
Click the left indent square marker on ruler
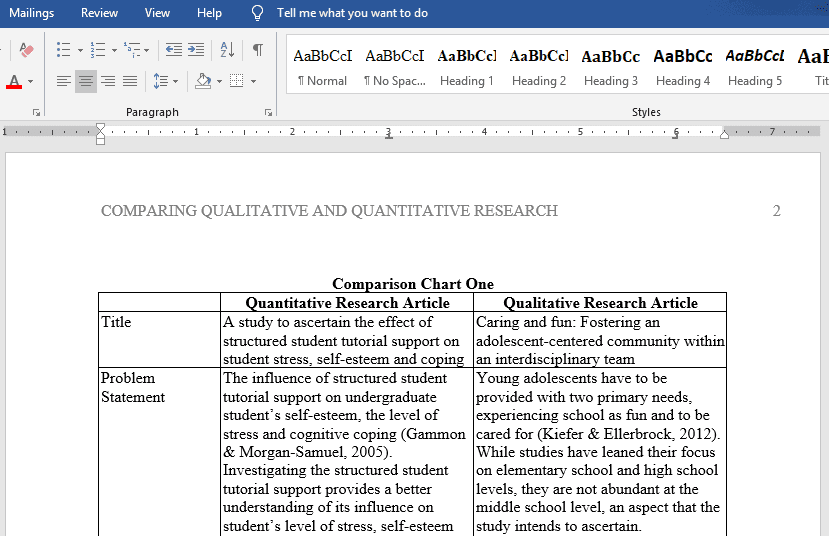pyautogui.click(x=100, y=141)
